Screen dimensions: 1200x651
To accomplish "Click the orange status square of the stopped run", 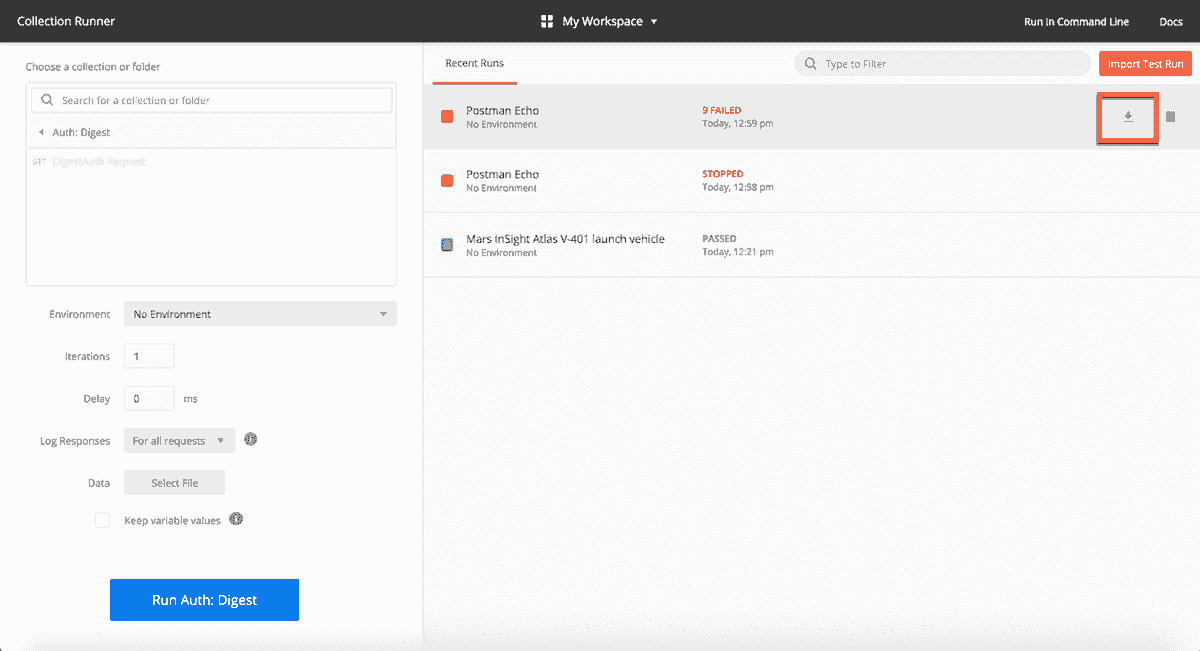I will (446, 180).
